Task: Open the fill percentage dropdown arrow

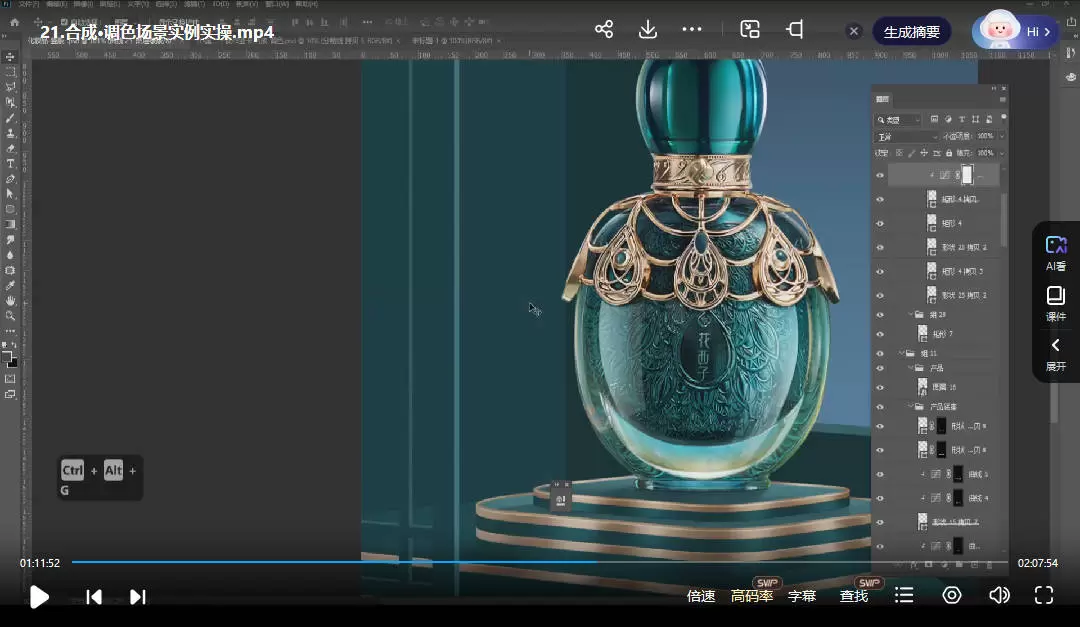Action: coord(1001,153)
